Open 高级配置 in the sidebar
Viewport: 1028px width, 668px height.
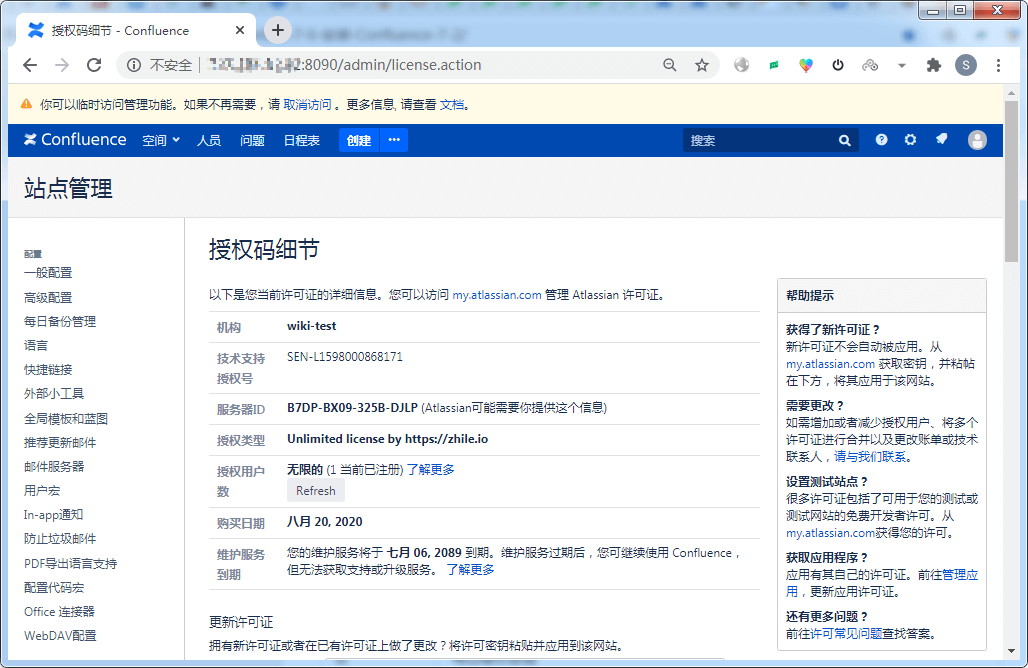point(48,298)
